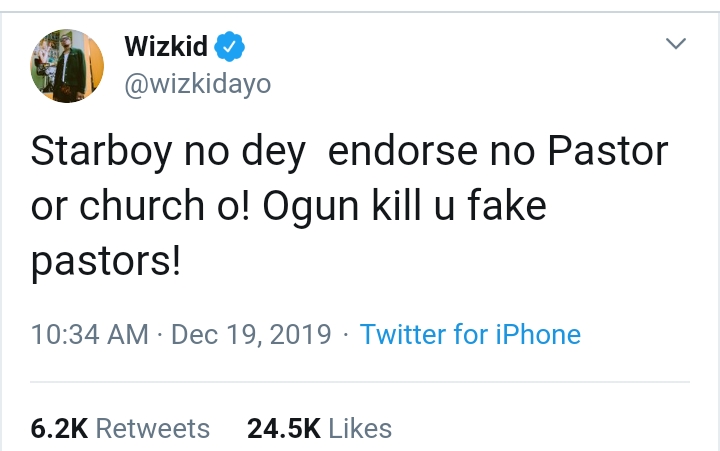Click the divider line above retweet counts
Image resolution: width=720 pixels, height=451 pixels.
[360, 382]
